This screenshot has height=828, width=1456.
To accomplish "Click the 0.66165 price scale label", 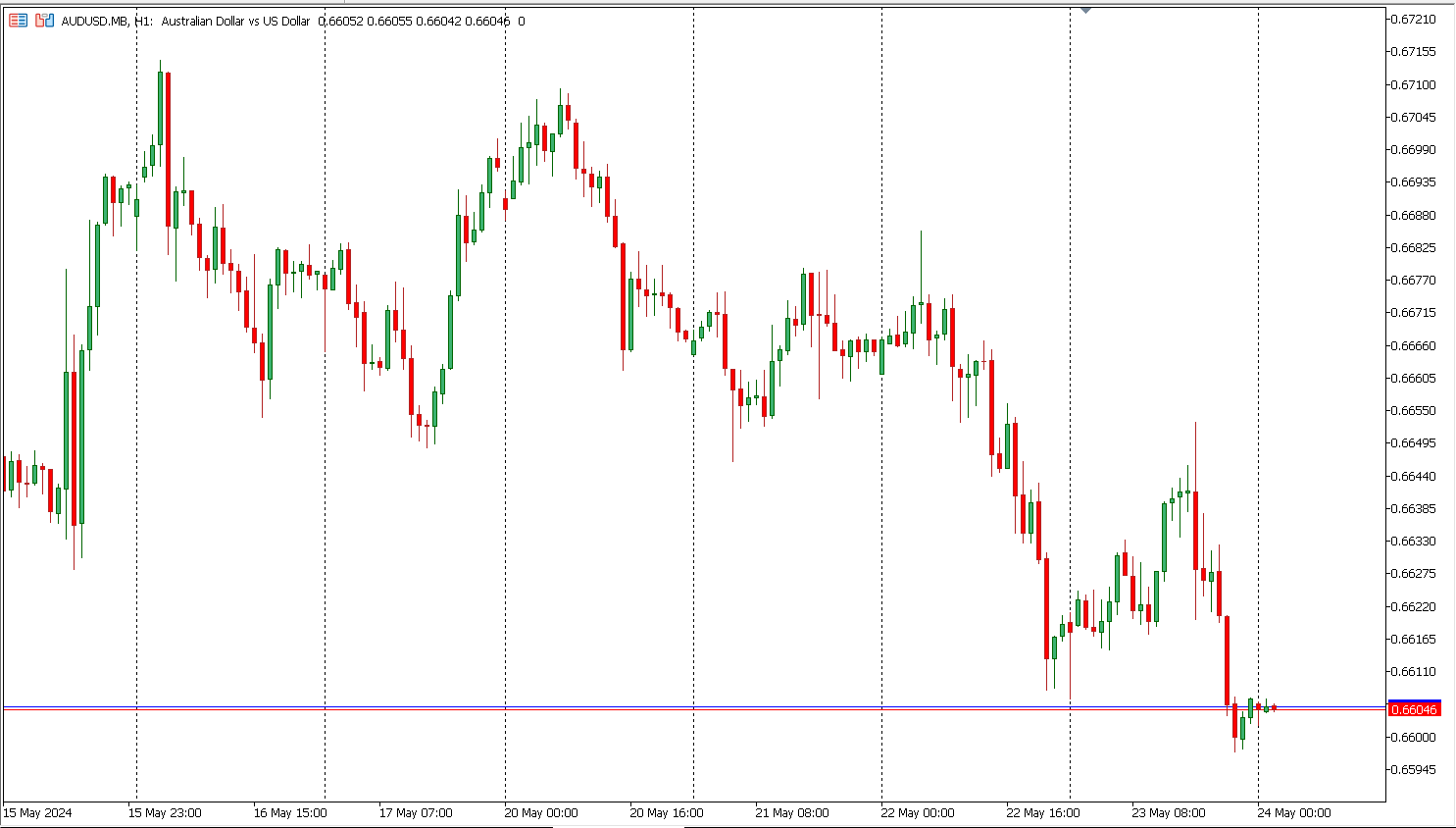I will 1414,640.
